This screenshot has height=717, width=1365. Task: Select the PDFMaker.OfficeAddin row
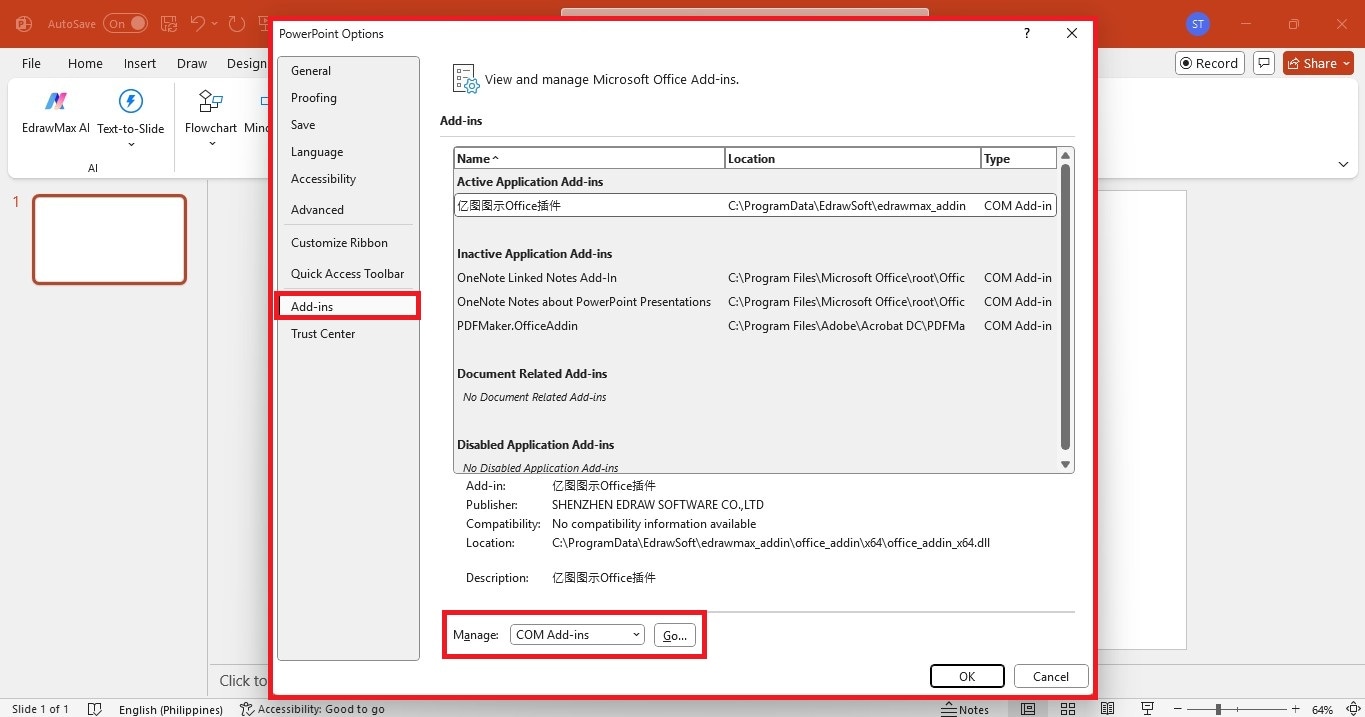click(x=755, y=326)
